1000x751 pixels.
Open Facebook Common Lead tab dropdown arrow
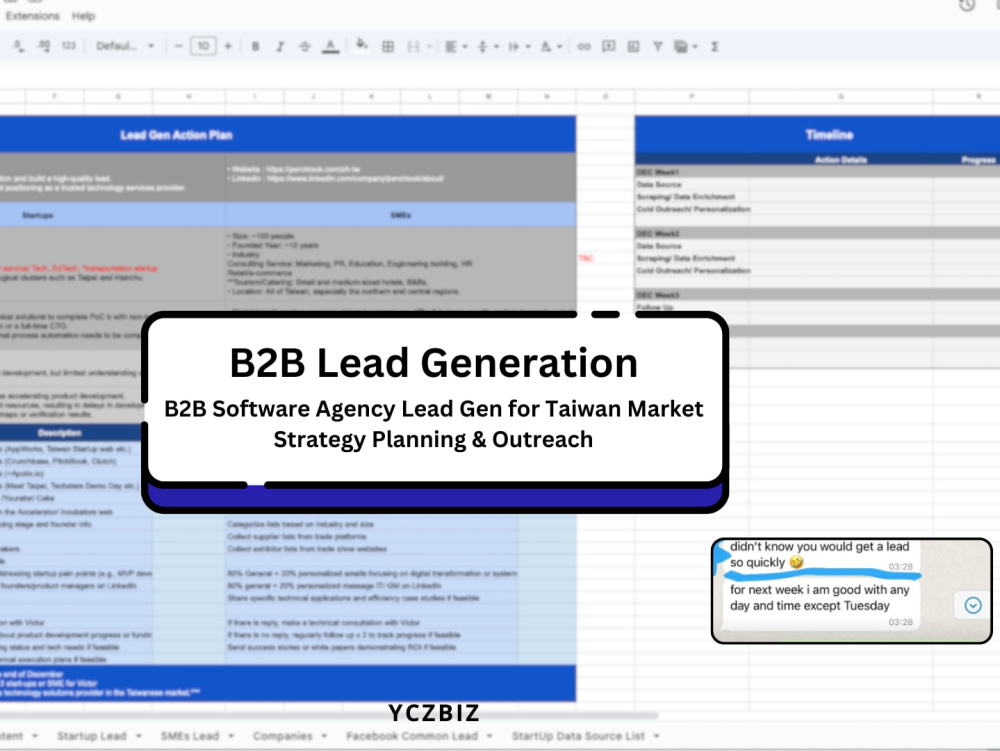tap(489, 736)
